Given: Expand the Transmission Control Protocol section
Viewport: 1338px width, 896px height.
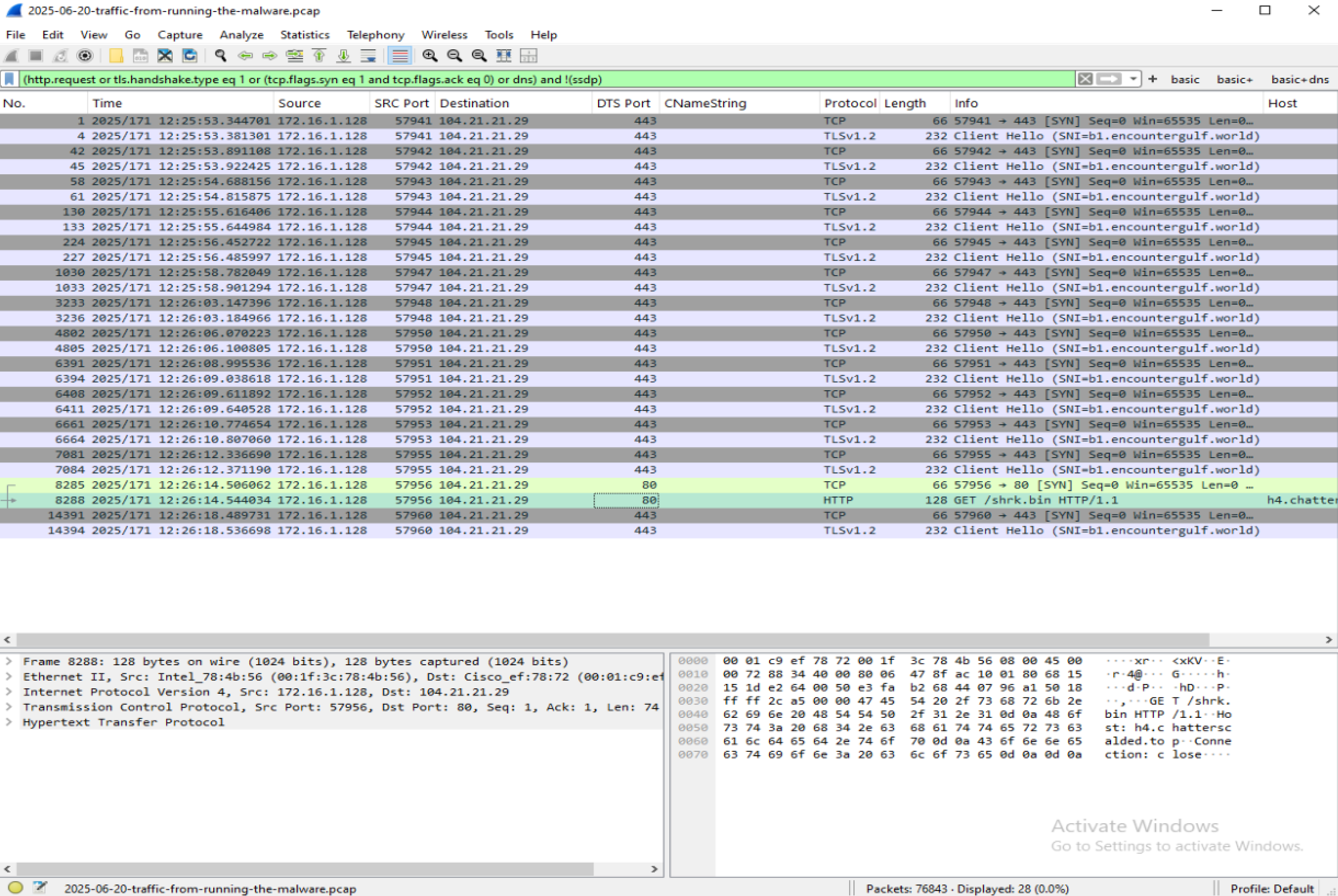Looking at the screenshot, I should (x=8, y=707).
